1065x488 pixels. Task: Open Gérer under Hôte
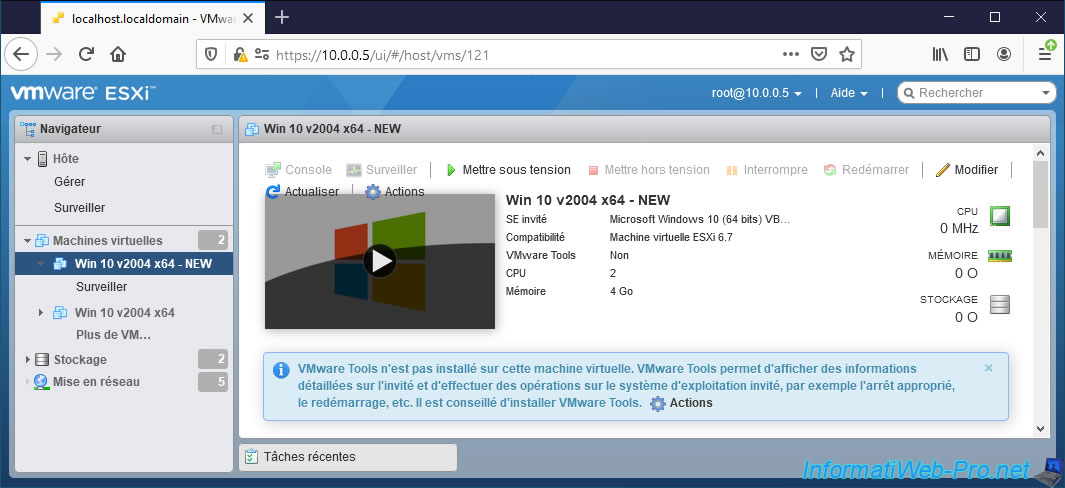coord(69,182)
